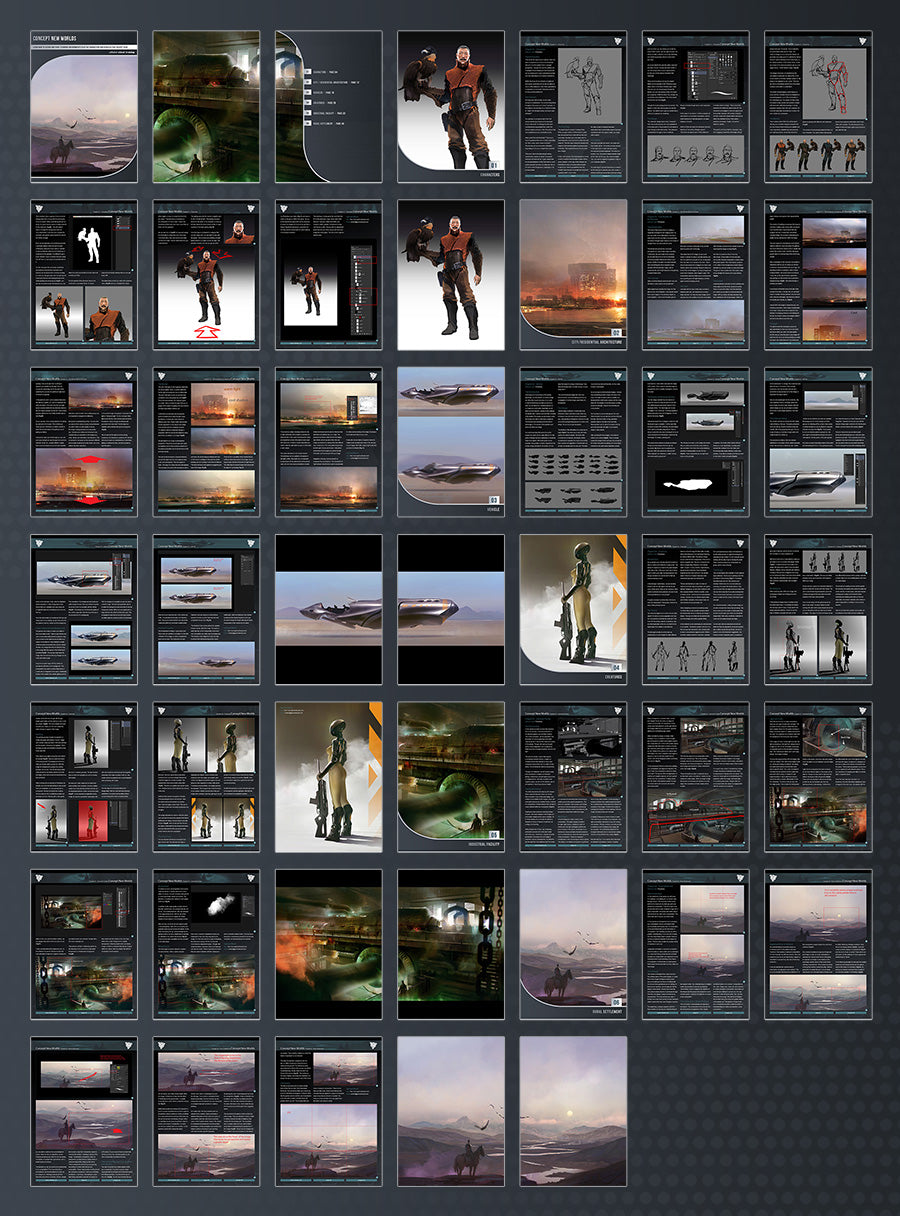
Task: Open the 02 City/Residential Architecture title page
Action: (x=573, y=274)
